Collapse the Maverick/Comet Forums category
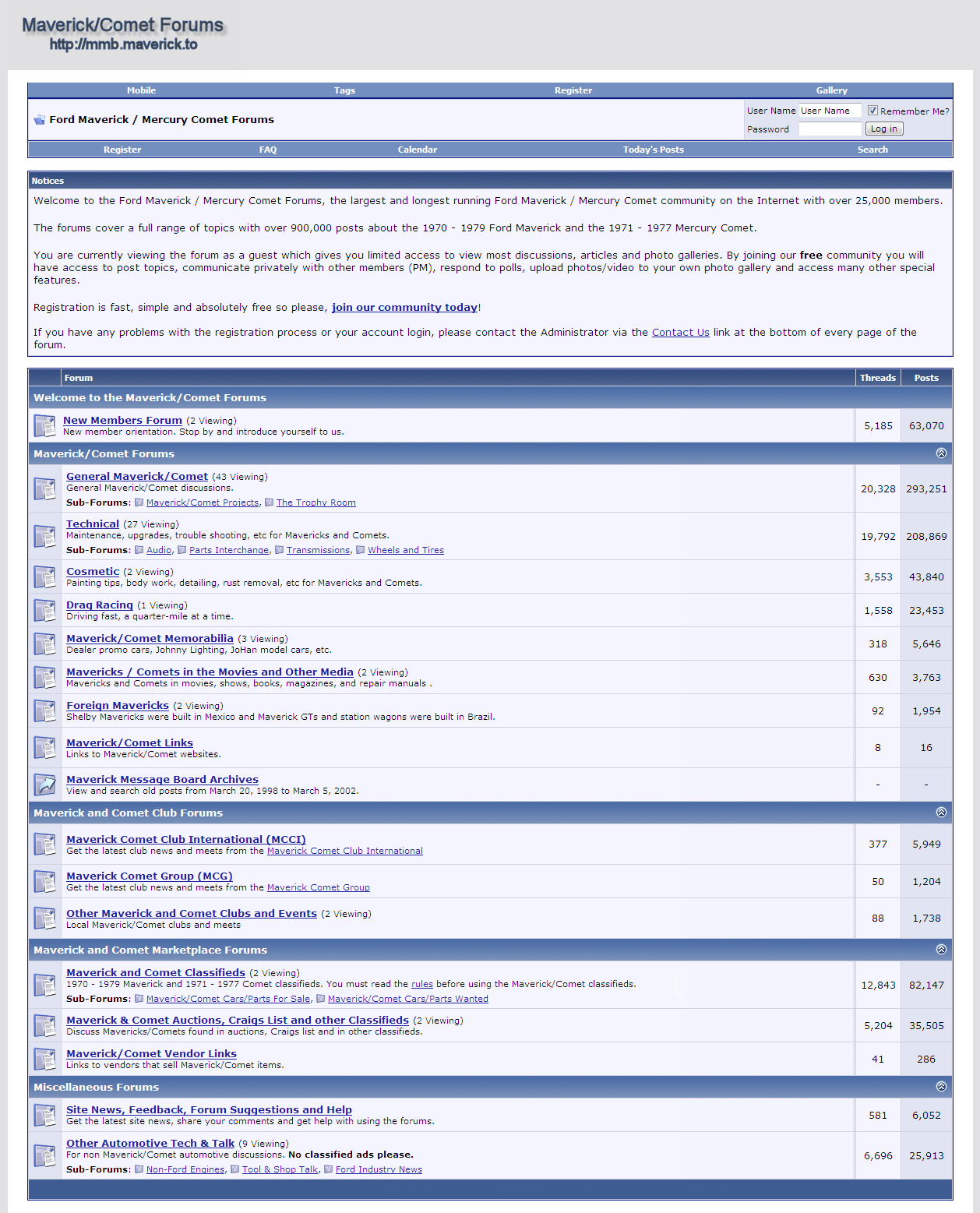The image size is (980, 1213). [x=941, y=453]
